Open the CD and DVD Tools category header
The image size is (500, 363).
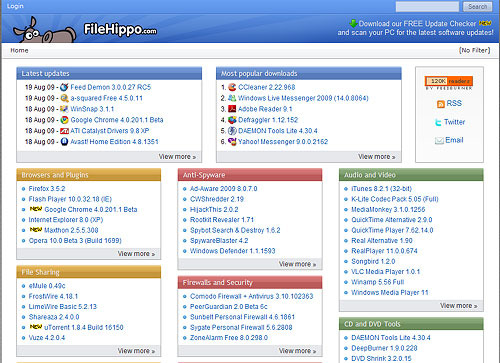tap(372, 324)
